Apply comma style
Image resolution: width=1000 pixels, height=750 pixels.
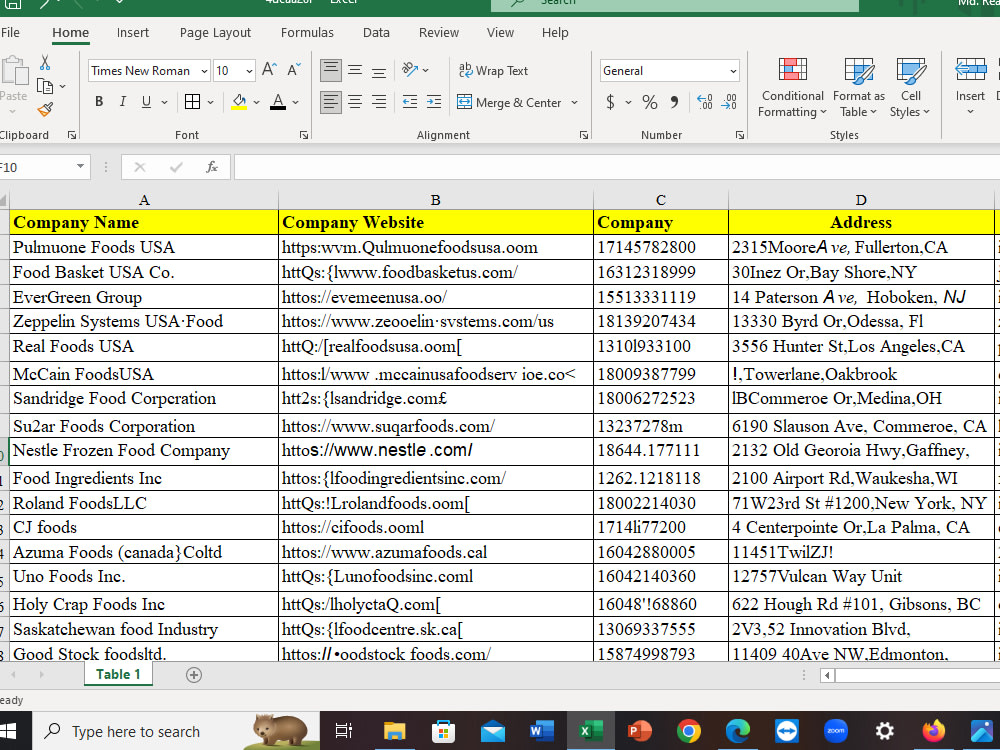click(x=675, y=102)
